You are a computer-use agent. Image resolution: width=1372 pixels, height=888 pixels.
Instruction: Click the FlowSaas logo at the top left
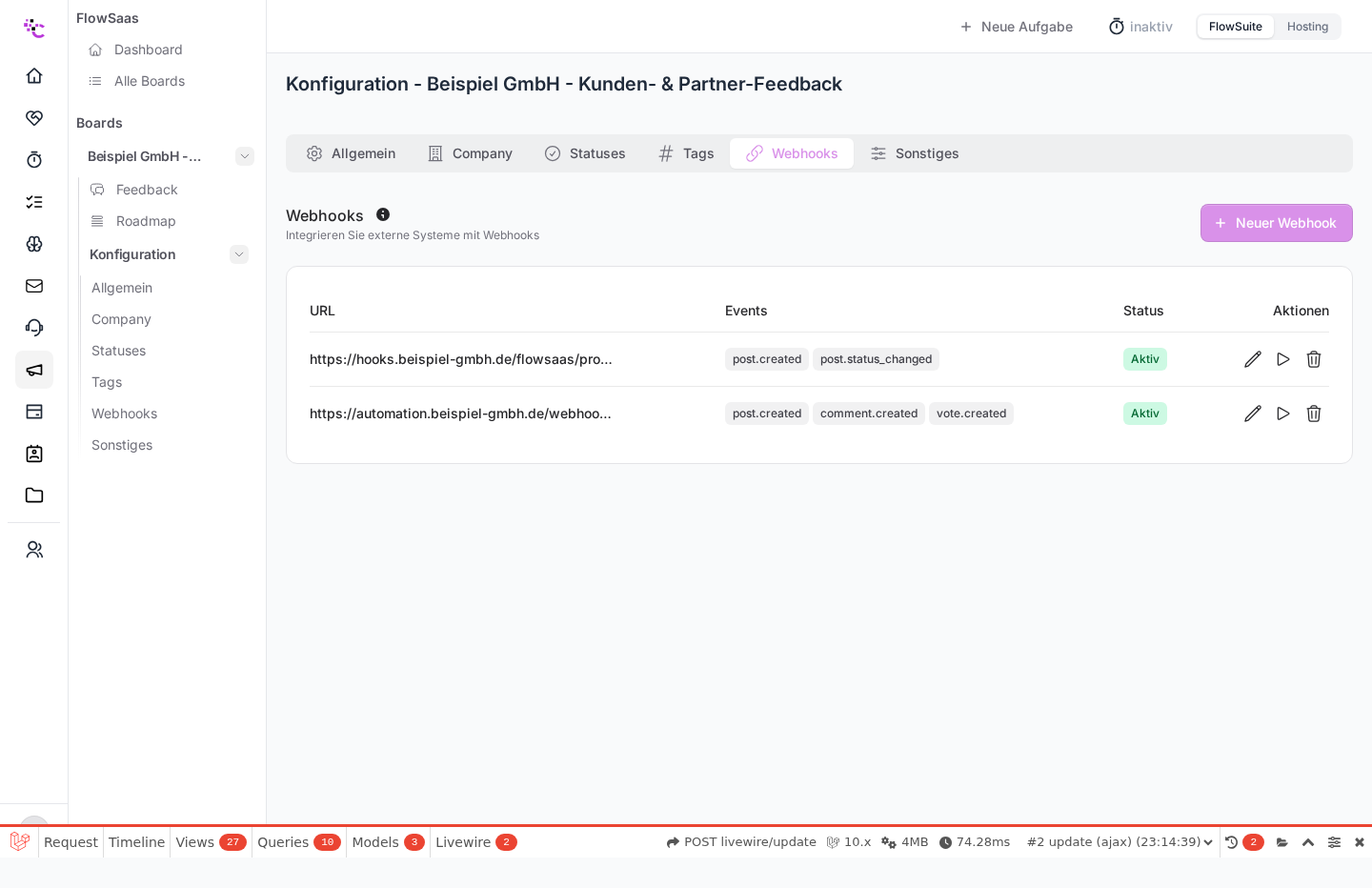click(34, 28)
